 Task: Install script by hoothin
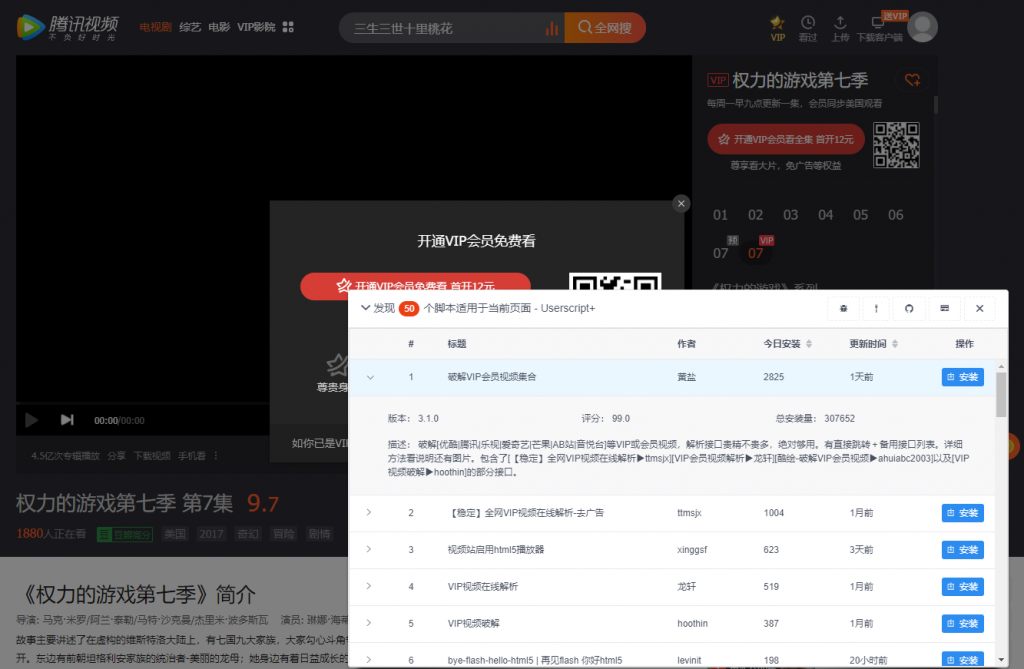(963, 623)
